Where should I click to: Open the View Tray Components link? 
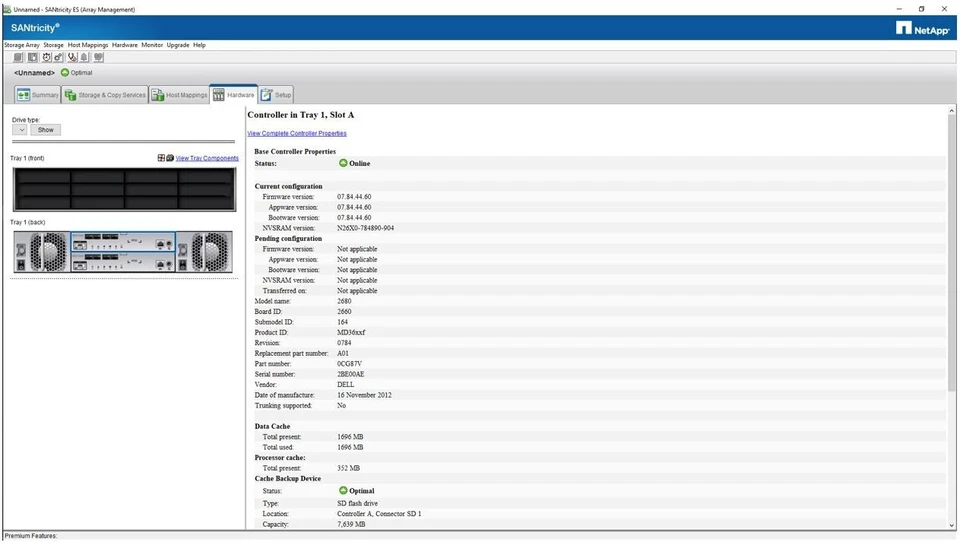tap(207, 158)
